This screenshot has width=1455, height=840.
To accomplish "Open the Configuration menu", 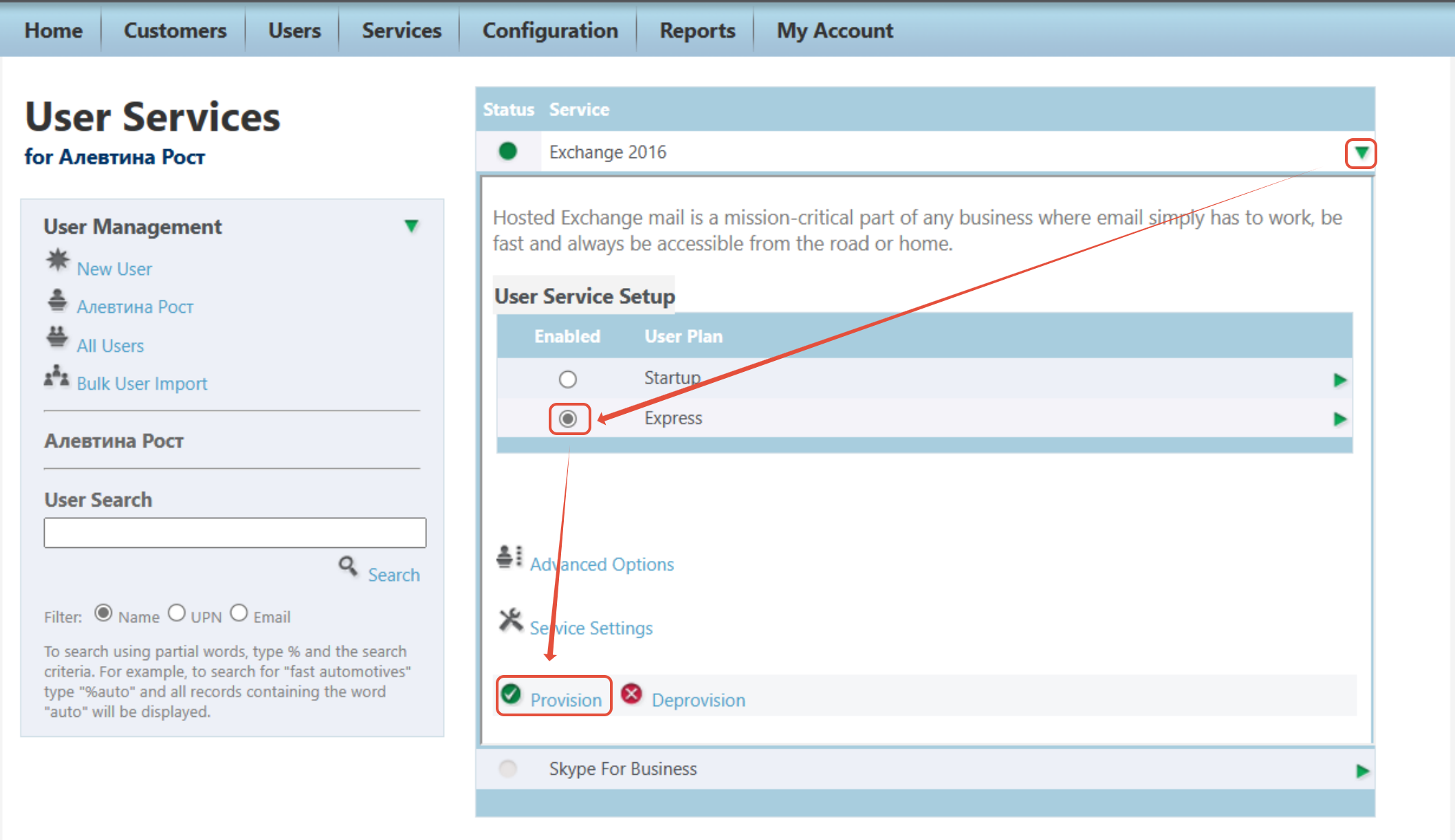I will 550,30.
